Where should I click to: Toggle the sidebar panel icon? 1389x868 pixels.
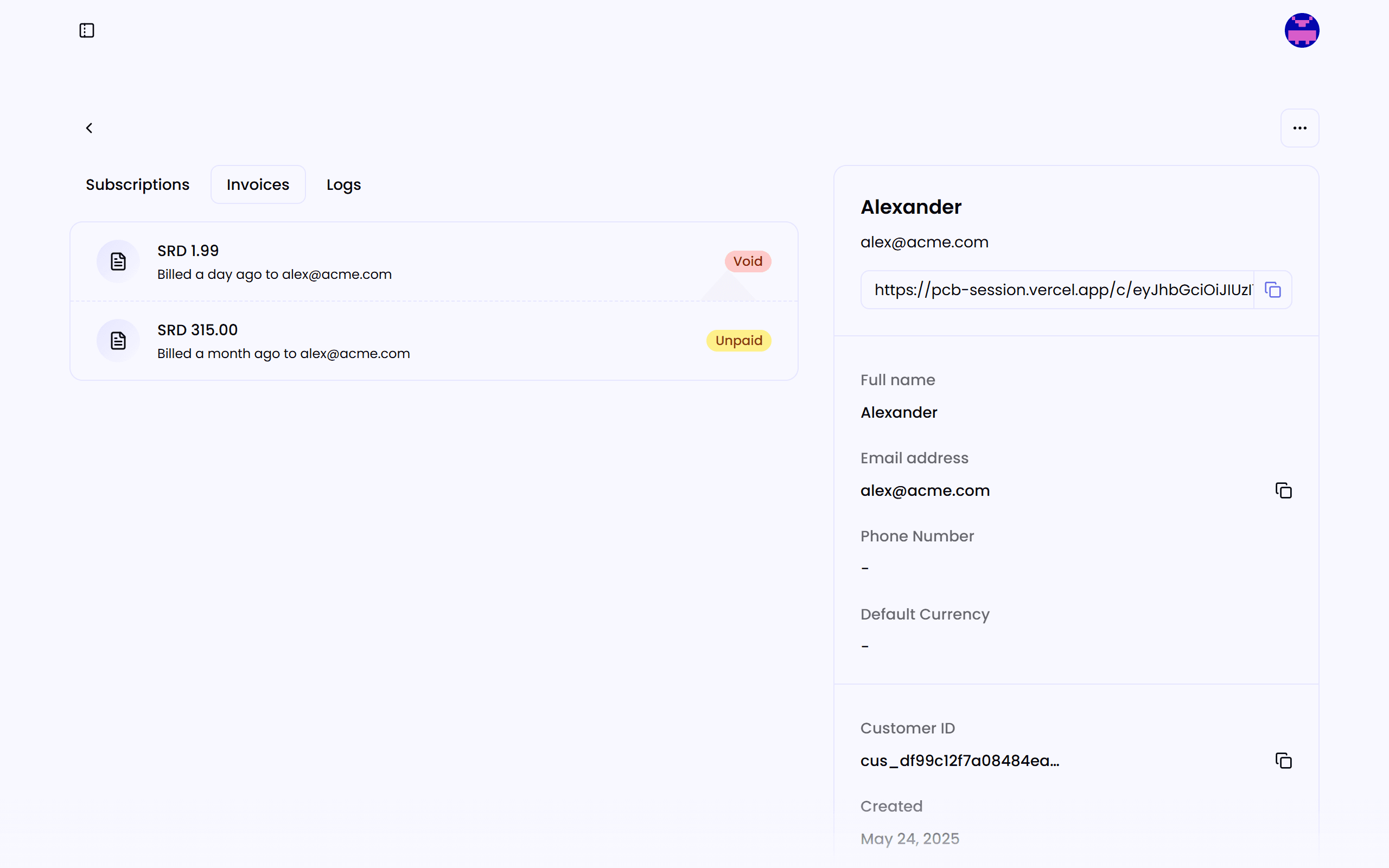[x=87, y=30]
